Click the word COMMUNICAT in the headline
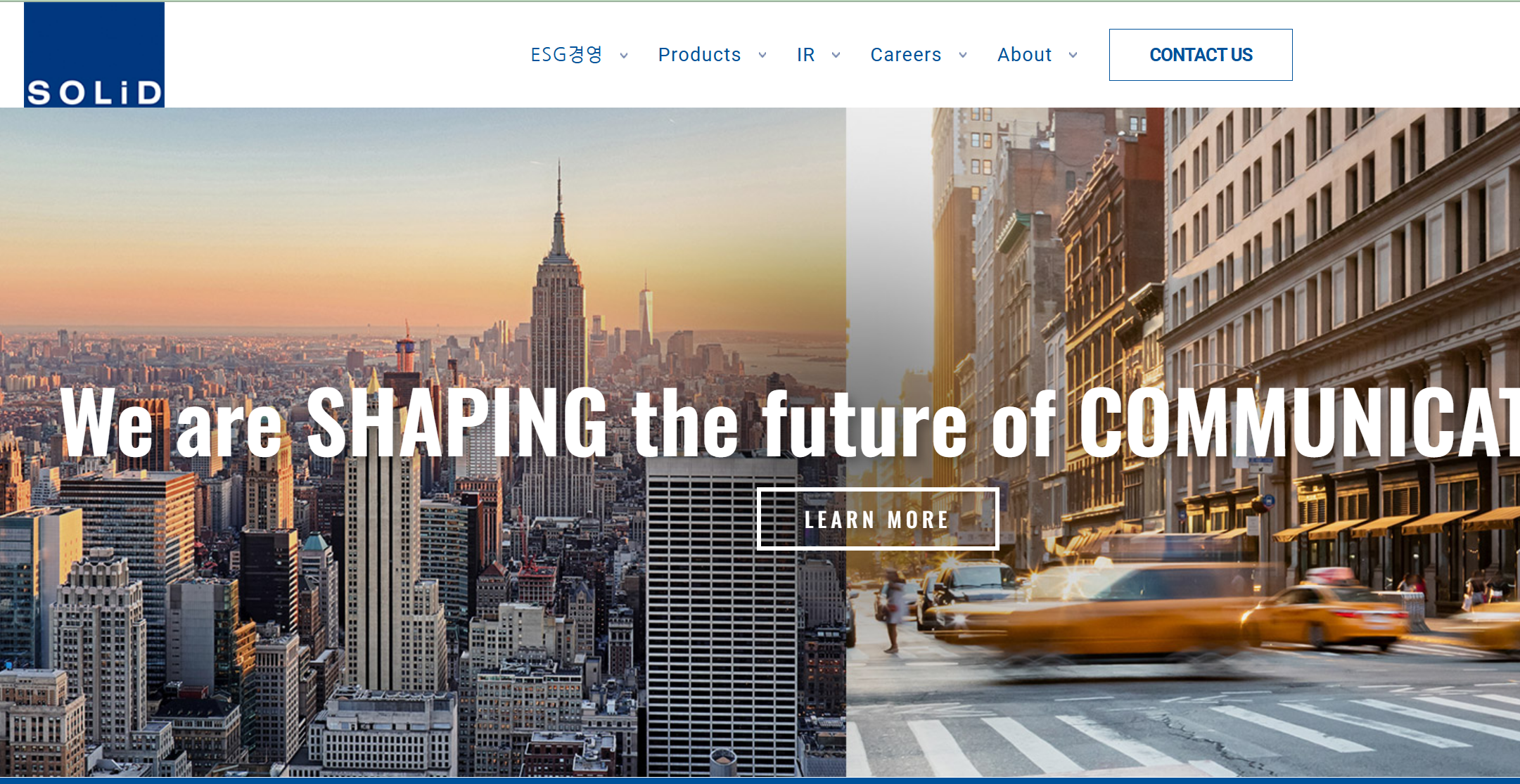 (1299, 422)
